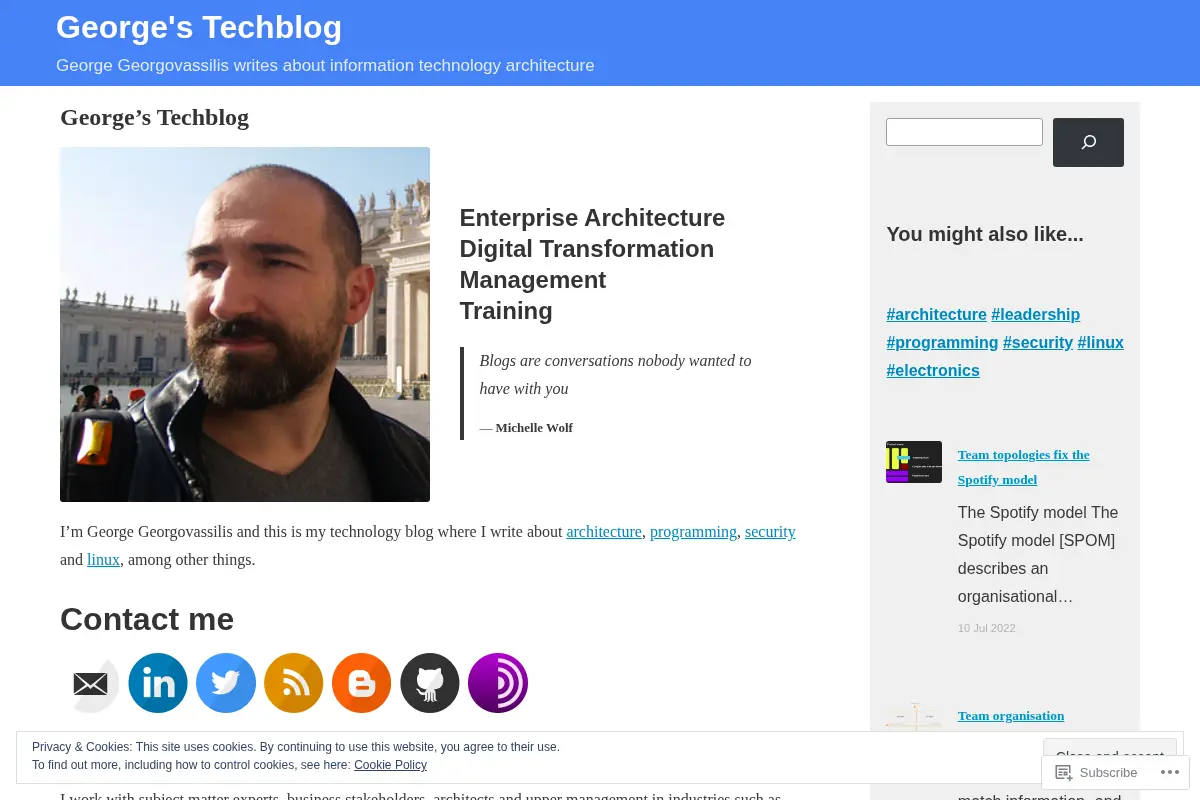Click the Spotify model post excerpt text
Viewport: 1200px width, 800px height.
coord(1038,554)
